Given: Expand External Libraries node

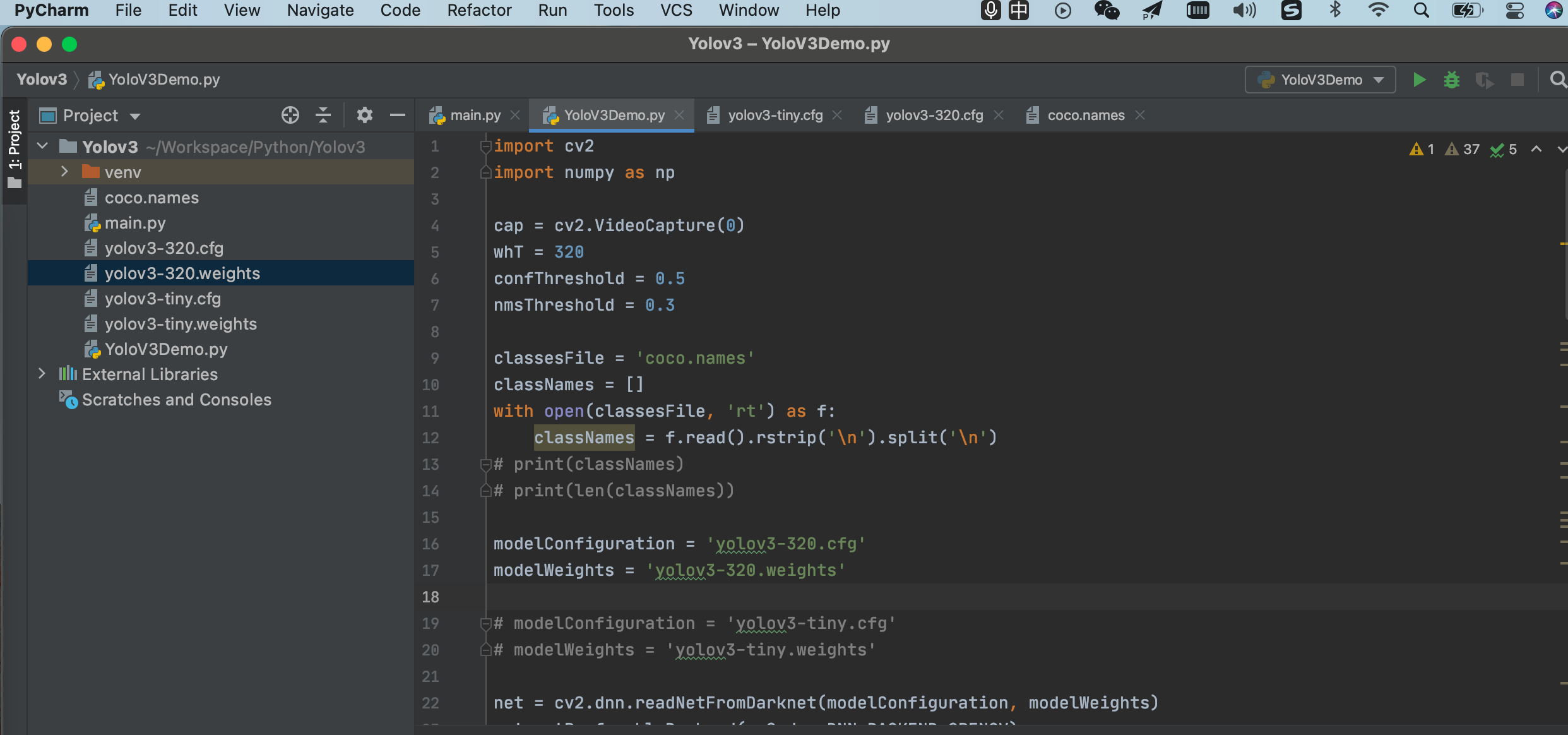Looking at the screenshot, I should pos(42,374).
